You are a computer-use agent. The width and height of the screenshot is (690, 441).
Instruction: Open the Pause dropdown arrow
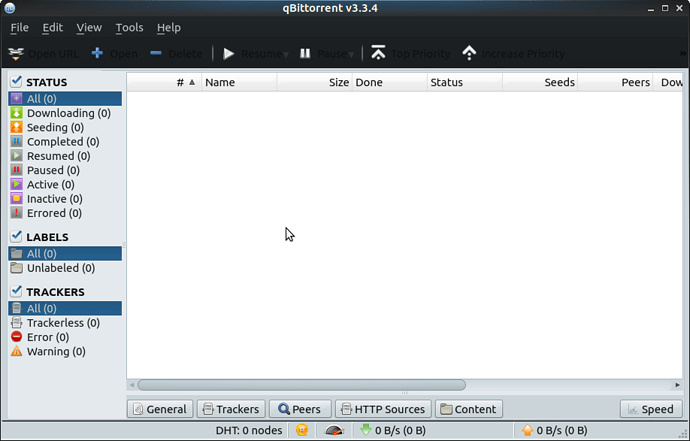tap(353, 54)
